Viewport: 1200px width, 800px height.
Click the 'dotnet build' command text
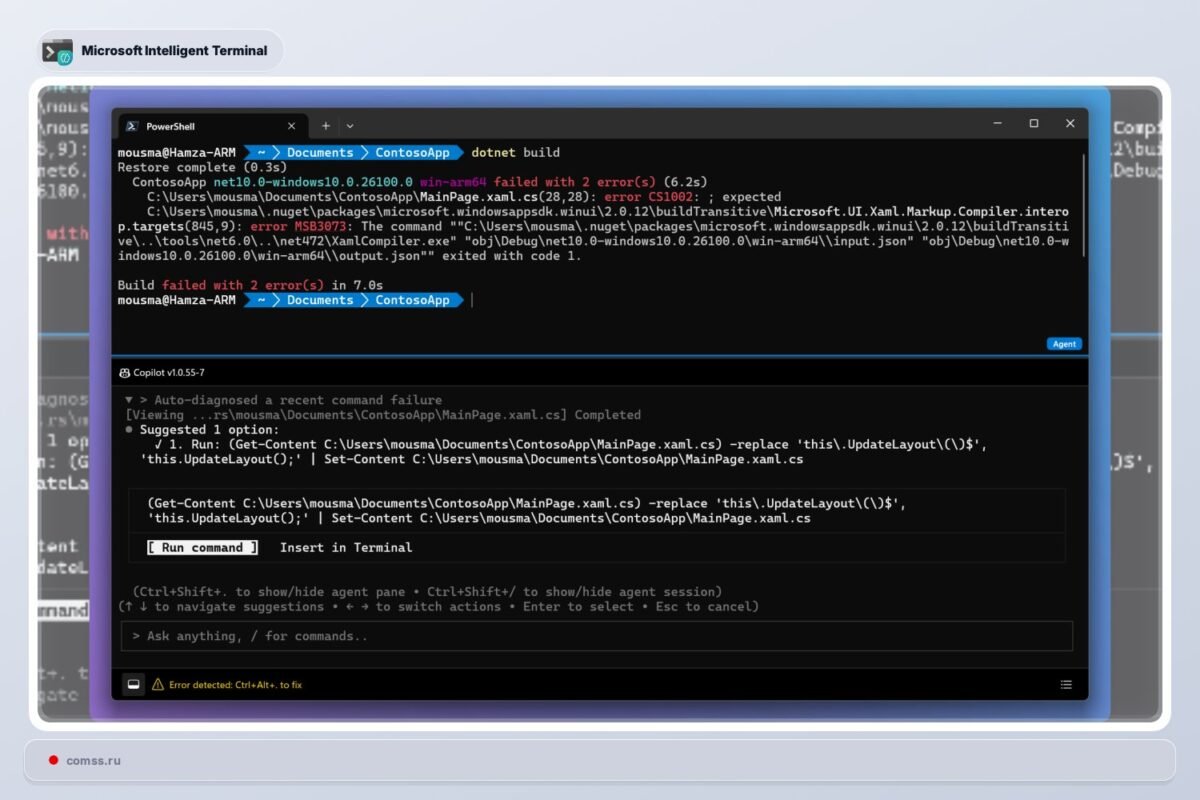[515, 153]
